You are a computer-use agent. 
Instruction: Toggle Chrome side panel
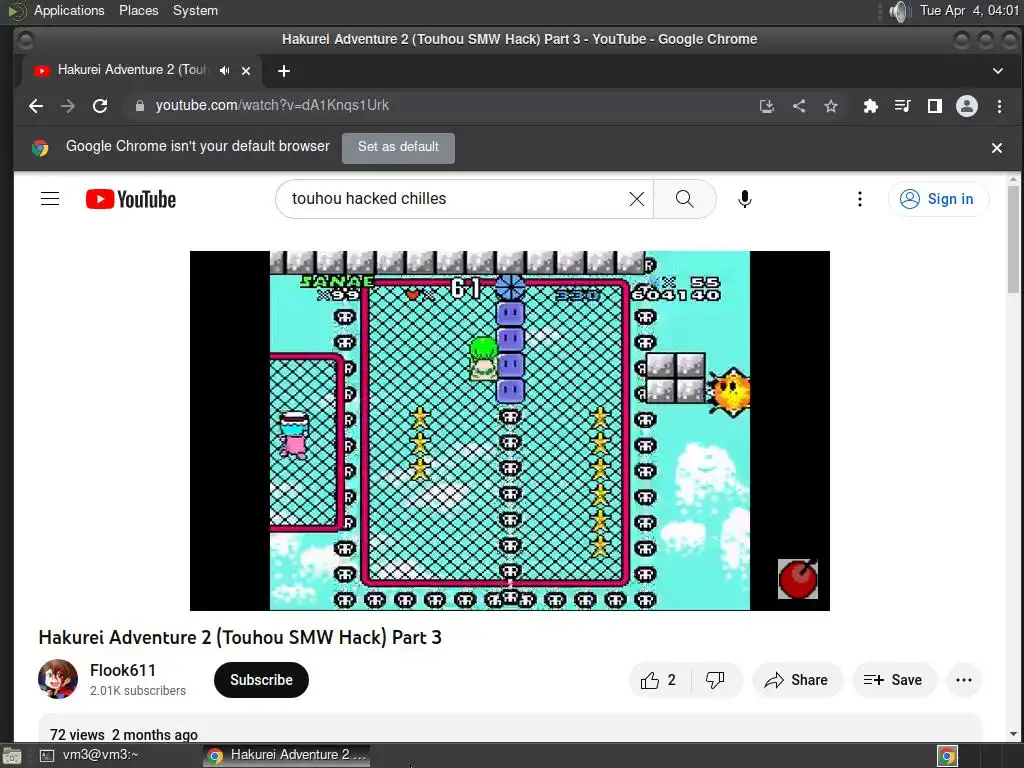coord(935,106)
